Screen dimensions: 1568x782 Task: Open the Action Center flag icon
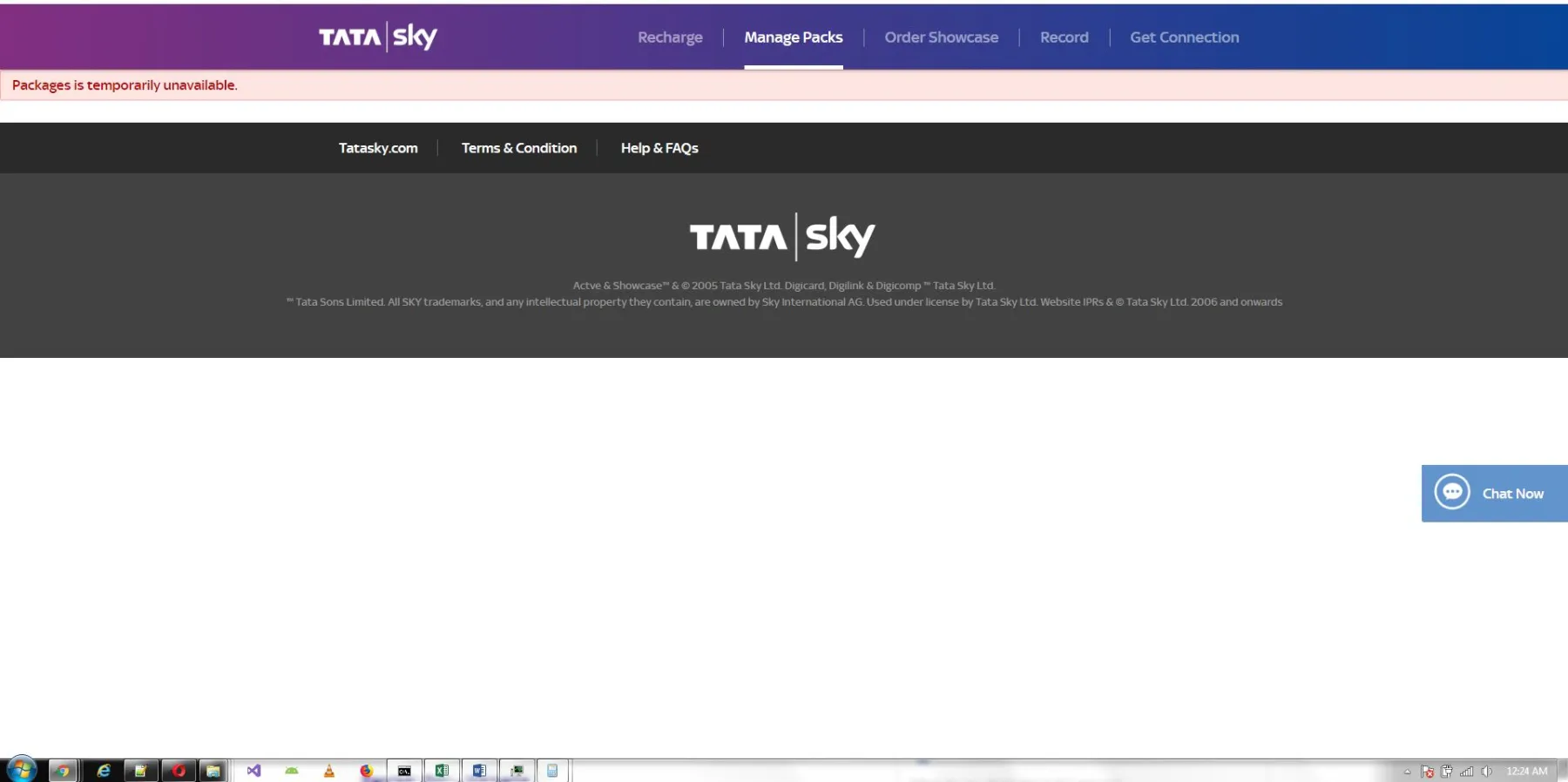click(1427, 772)
